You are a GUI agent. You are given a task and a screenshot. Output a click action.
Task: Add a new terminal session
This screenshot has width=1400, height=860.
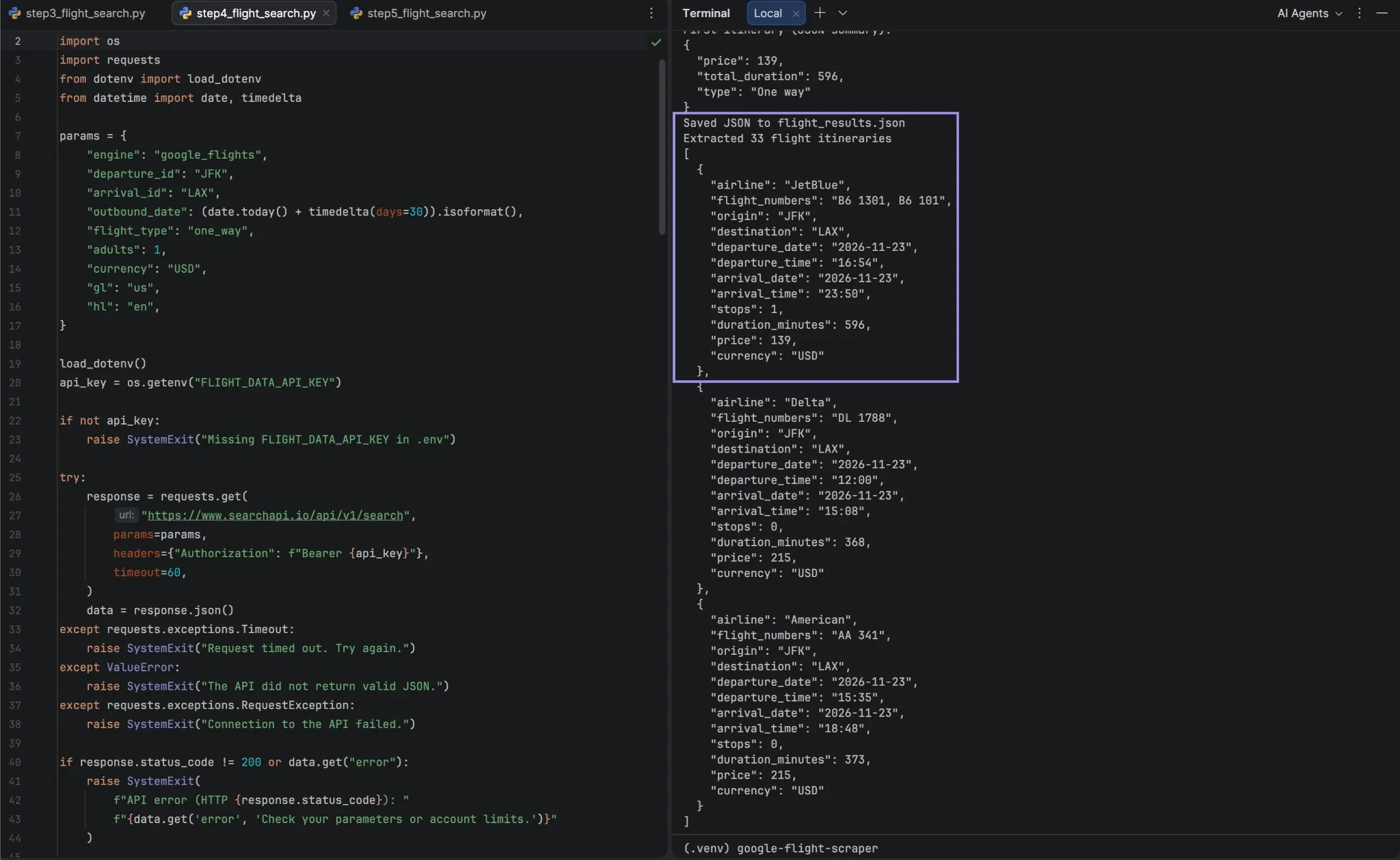[820, 13]
